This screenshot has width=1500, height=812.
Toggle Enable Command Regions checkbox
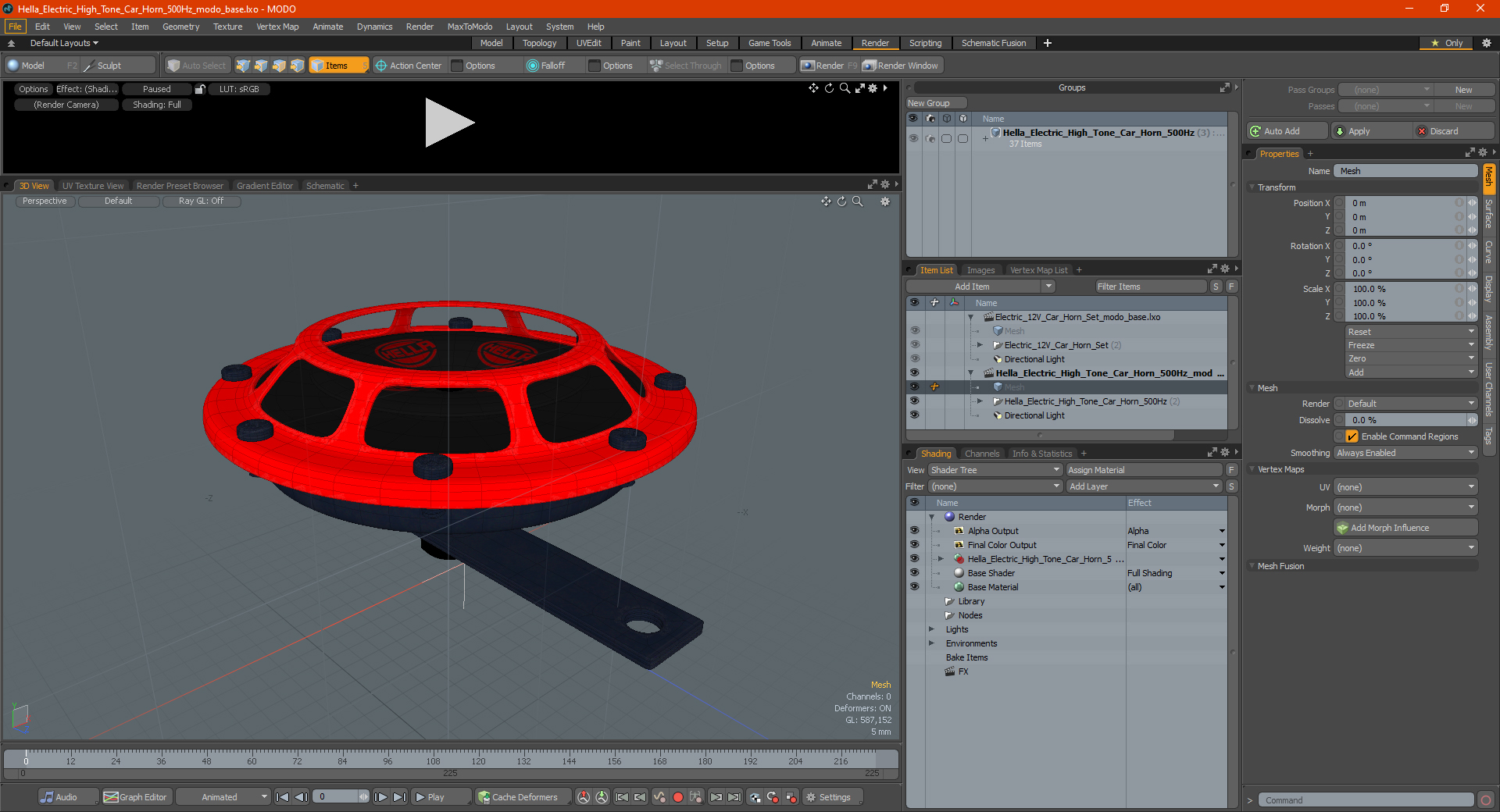tap(1352, 436)
